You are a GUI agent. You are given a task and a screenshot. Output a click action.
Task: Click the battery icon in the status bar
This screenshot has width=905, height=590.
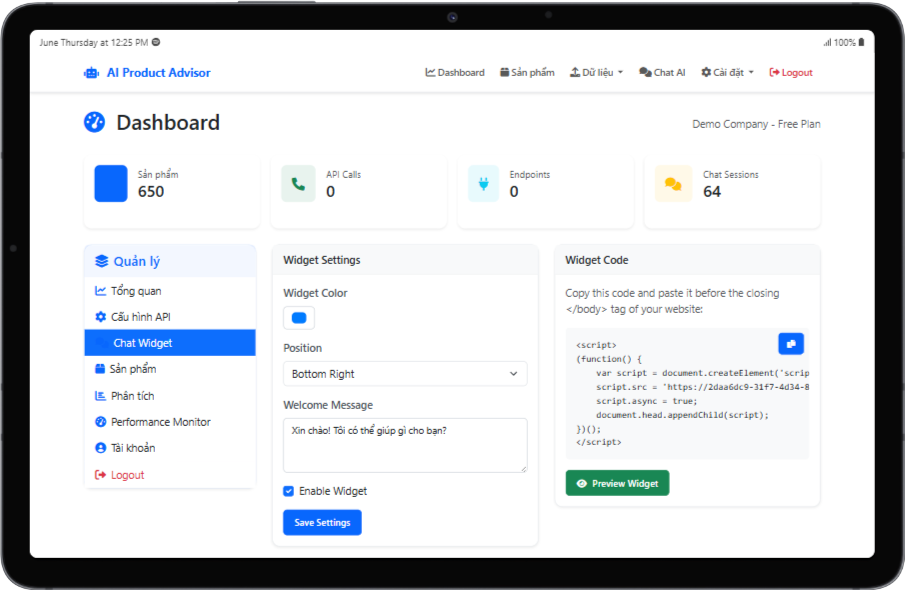point(861,42)
